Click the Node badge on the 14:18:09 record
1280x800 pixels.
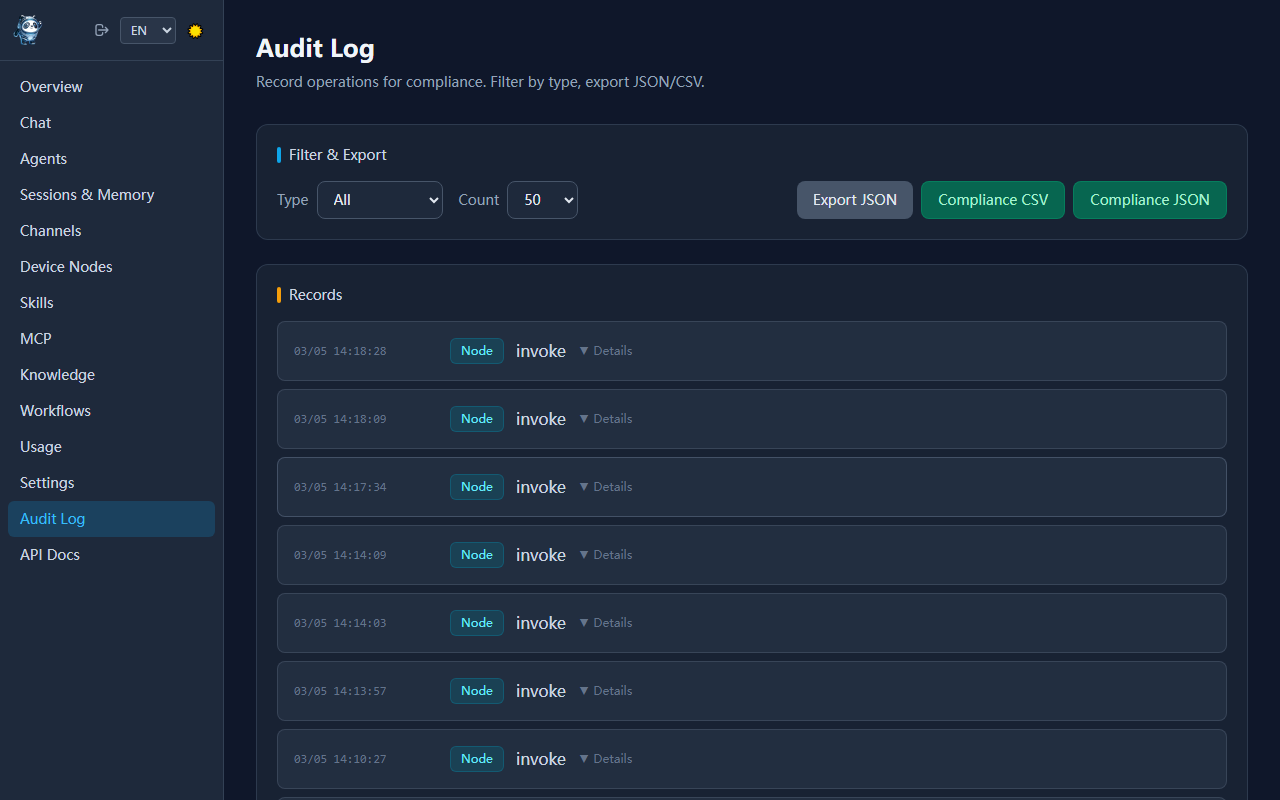pyautogui.click(x=477, y=419)
